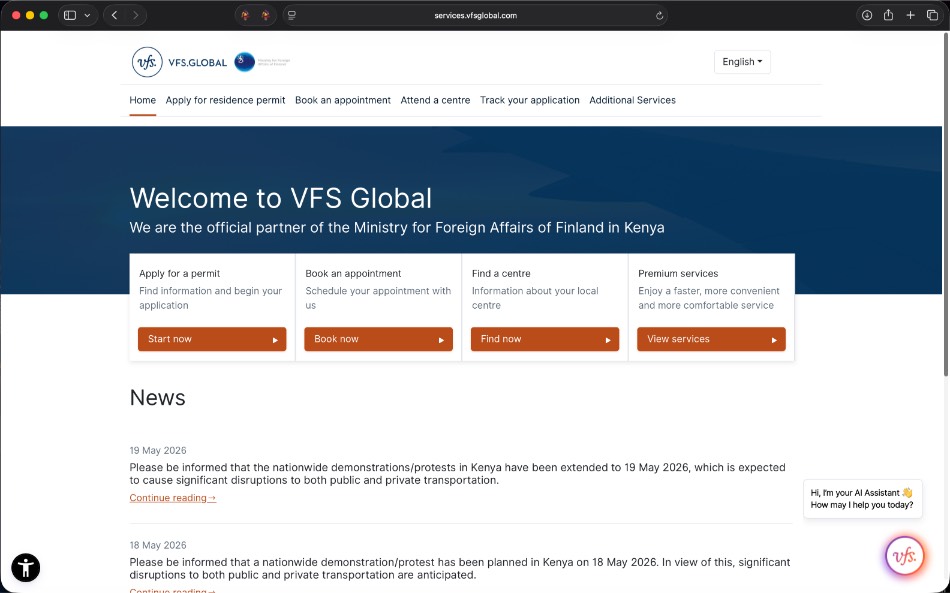Image resolution: width=950 pixels, height=593 pixels.
Task: Open the English language dropdown
Action: point(742,62)
